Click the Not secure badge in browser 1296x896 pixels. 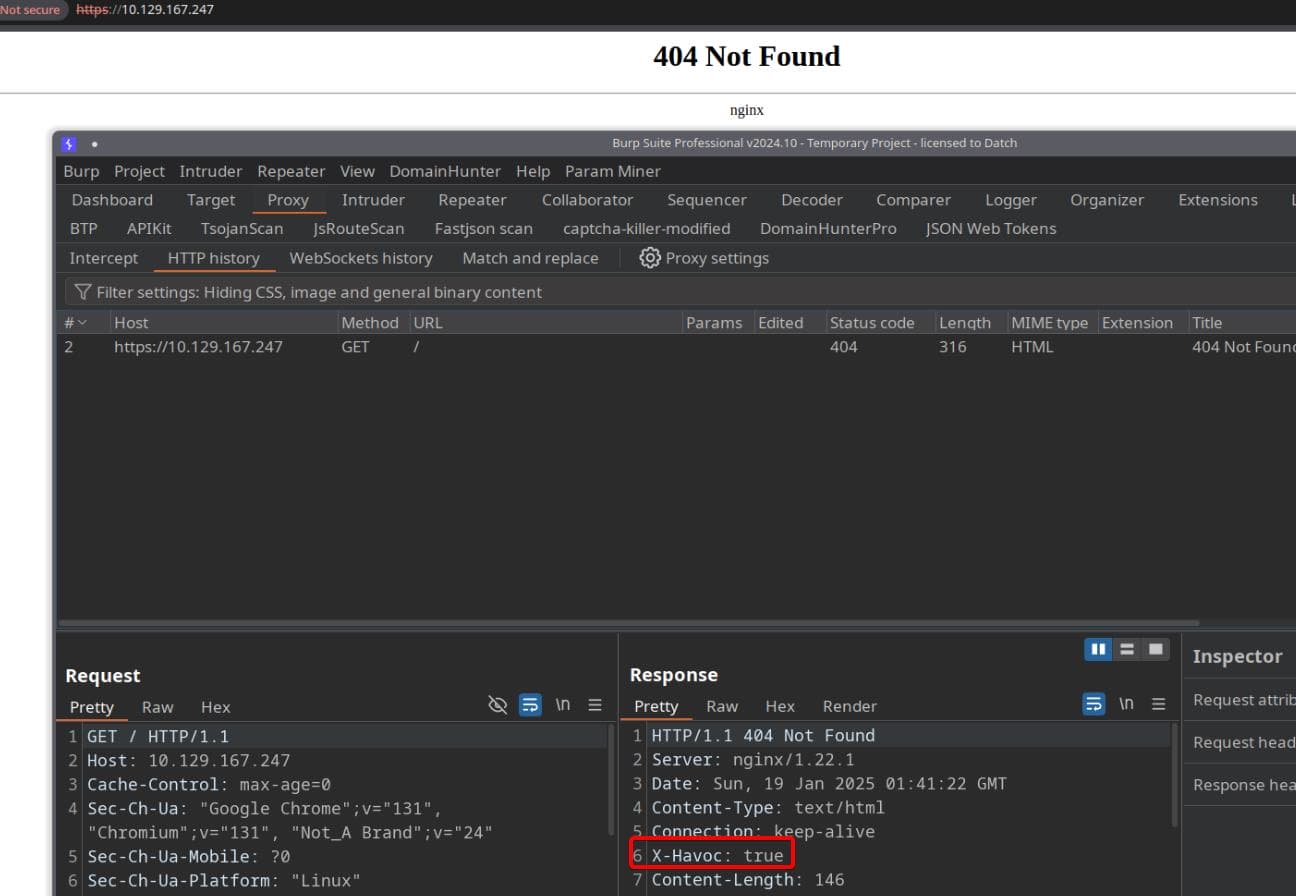pyautogui.click(x=33, y=10)
